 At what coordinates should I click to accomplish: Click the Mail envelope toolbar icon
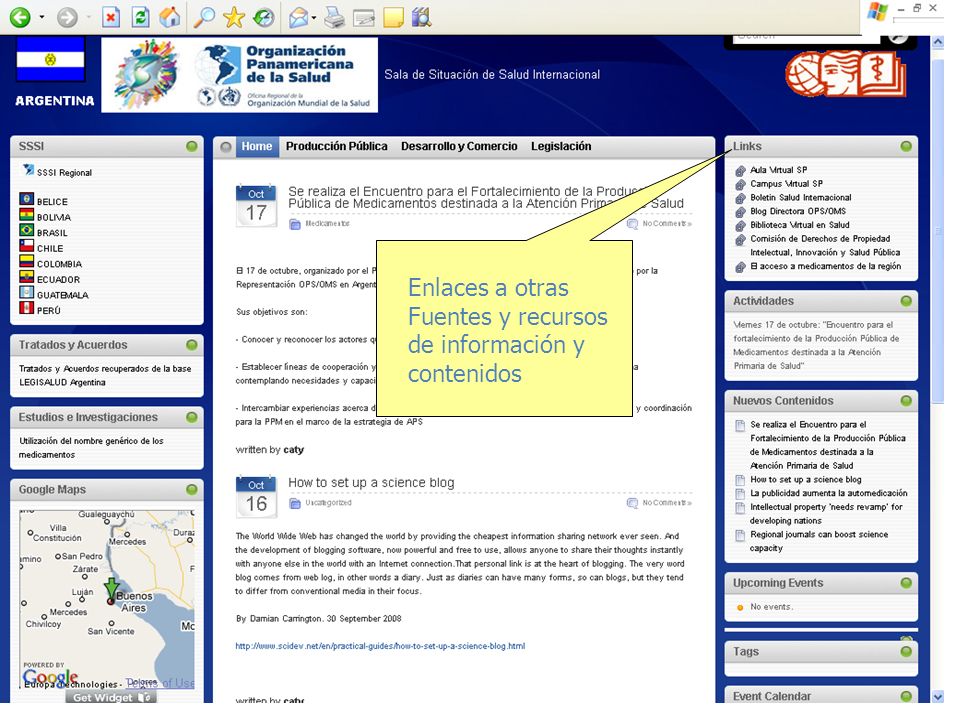click(x=299, y=17)
